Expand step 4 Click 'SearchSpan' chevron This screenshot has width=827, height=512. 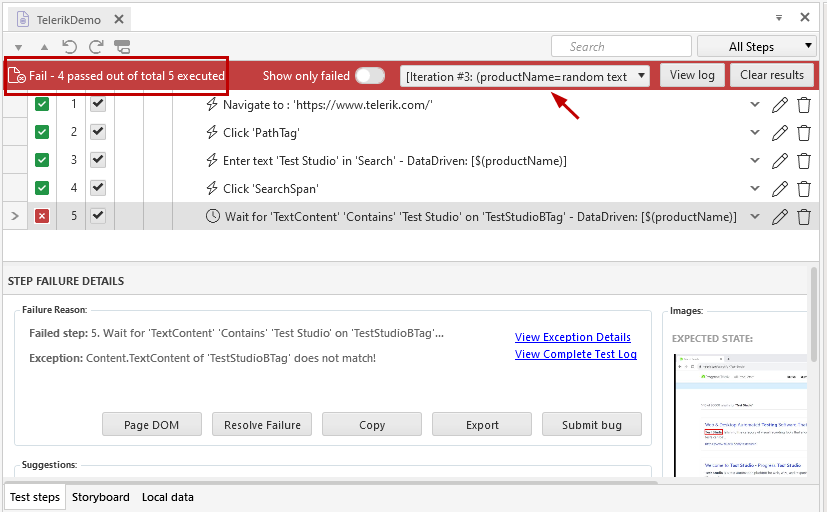click(x=755, y=188)
